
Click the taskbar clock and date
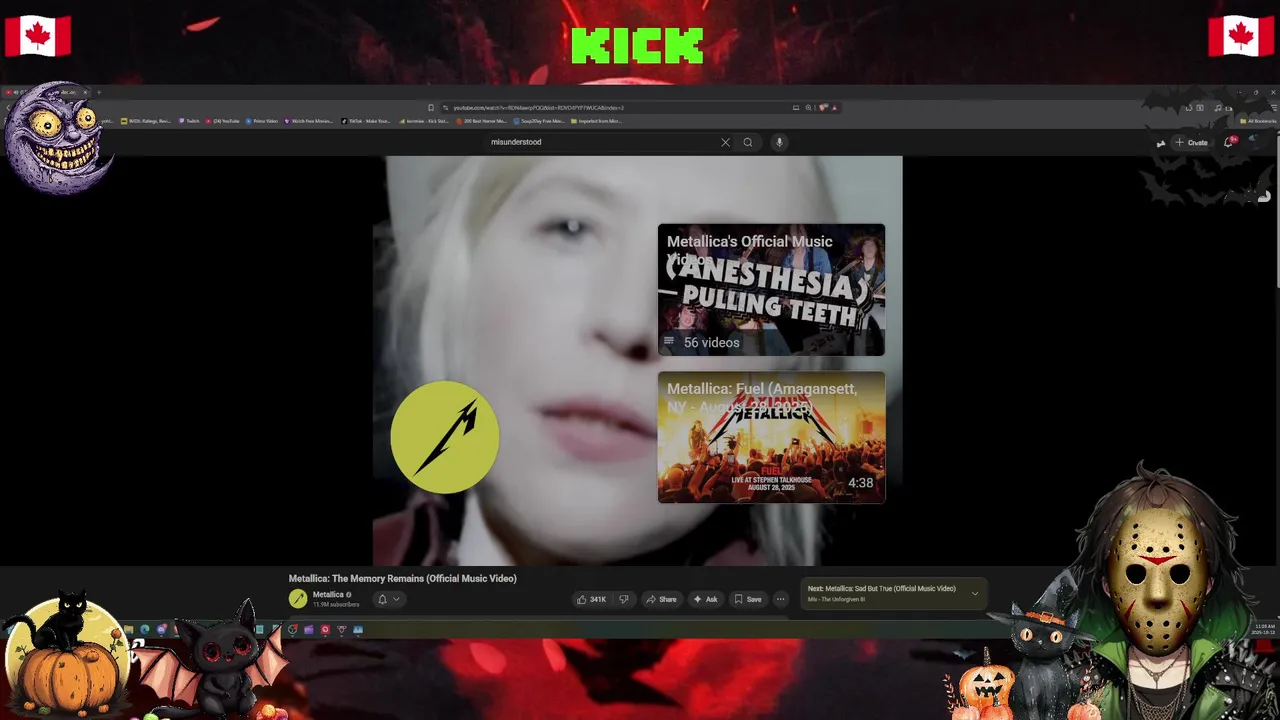pos(1263,630)
